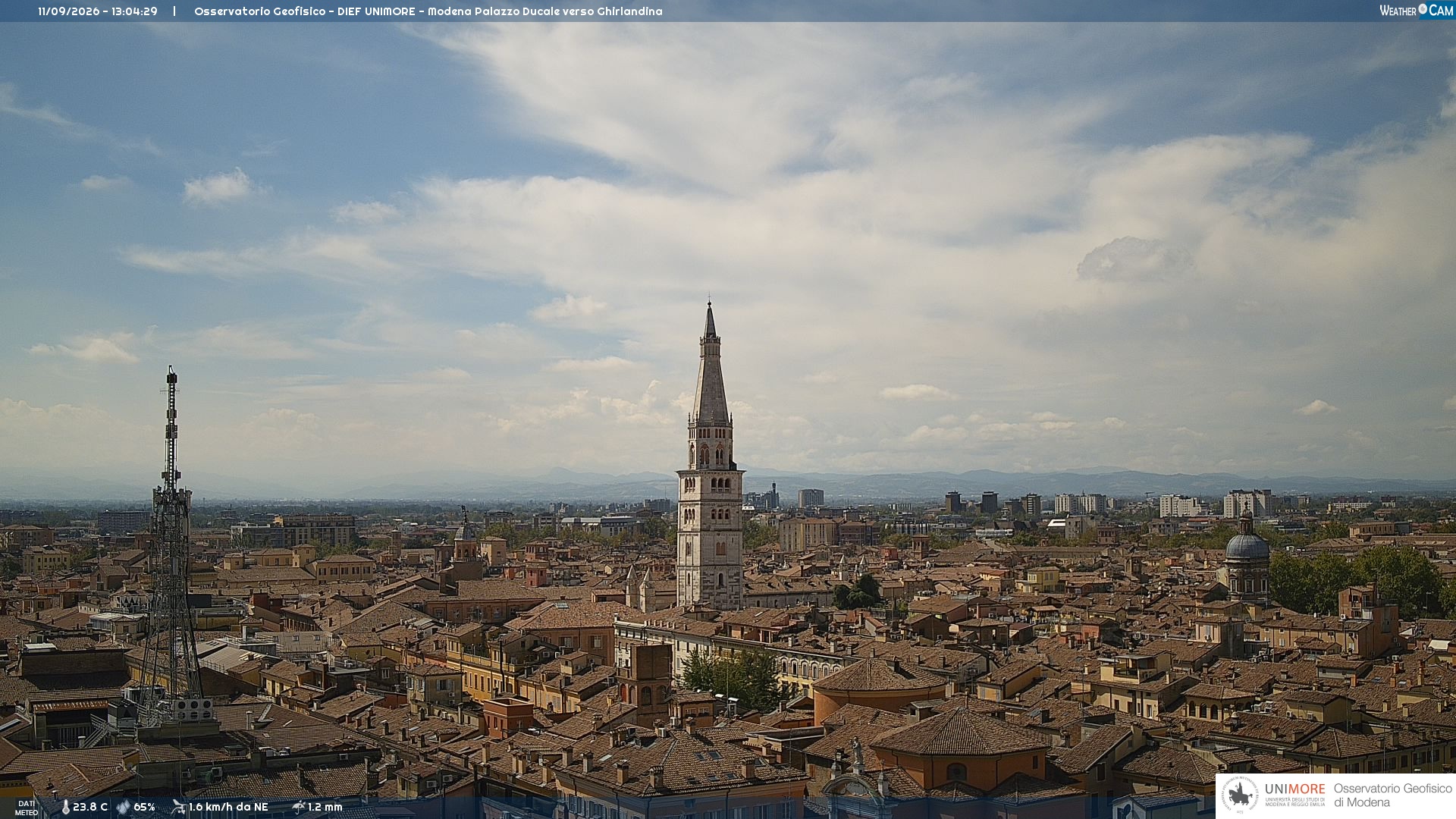Open the WeatherCAM logo
This screenshot has width=1456, height=819.
(x=1416, y=11)
